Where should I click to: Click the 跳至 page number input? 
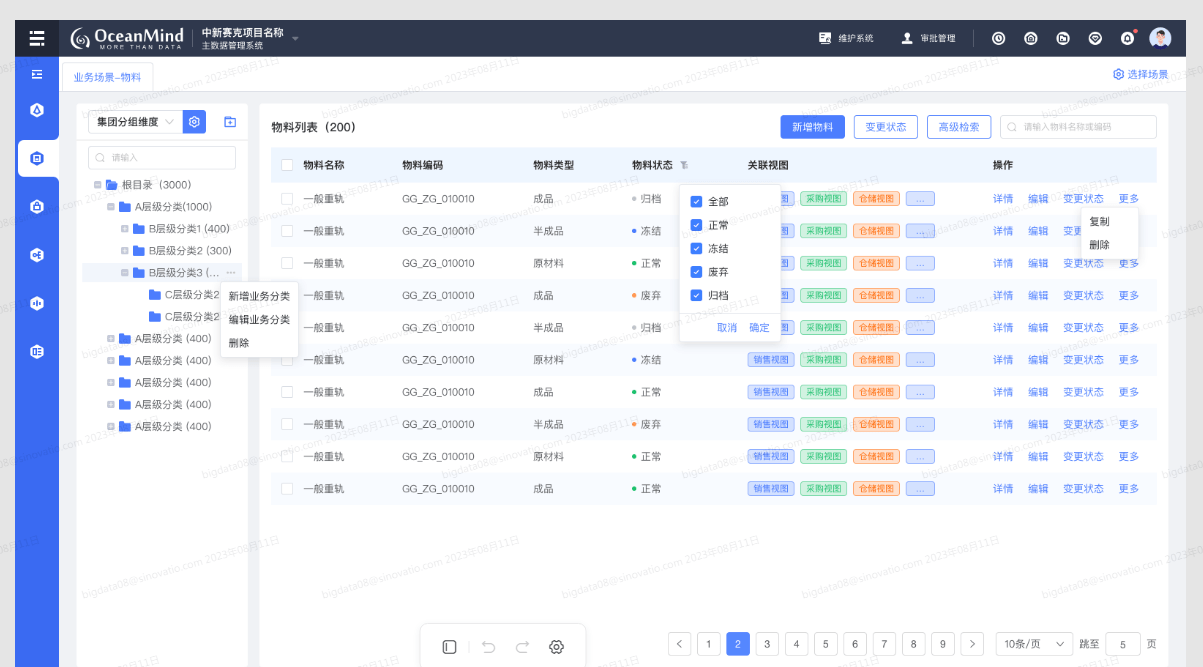pos(1123,644)
